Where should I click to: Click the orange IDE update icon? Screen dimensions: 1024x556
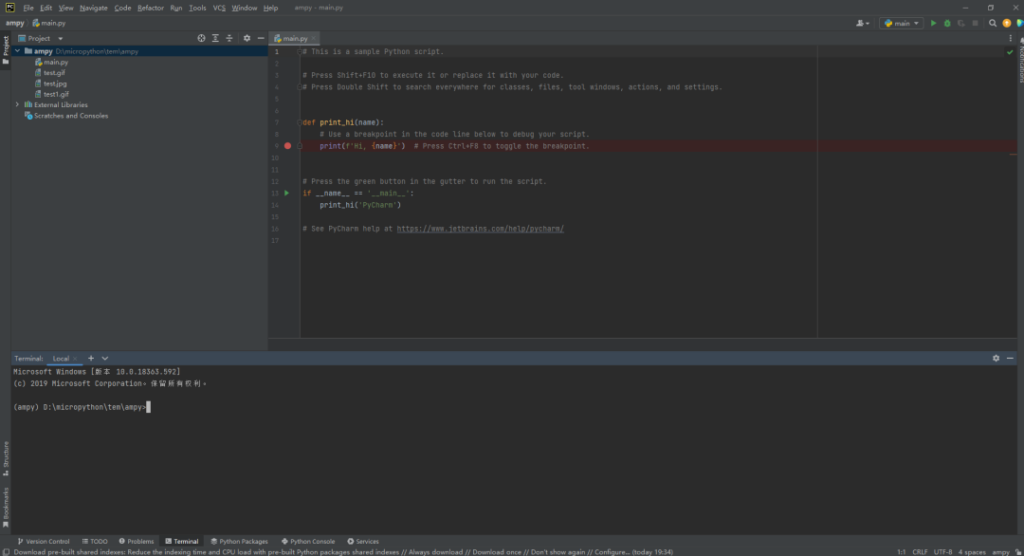click(1006, 23)
